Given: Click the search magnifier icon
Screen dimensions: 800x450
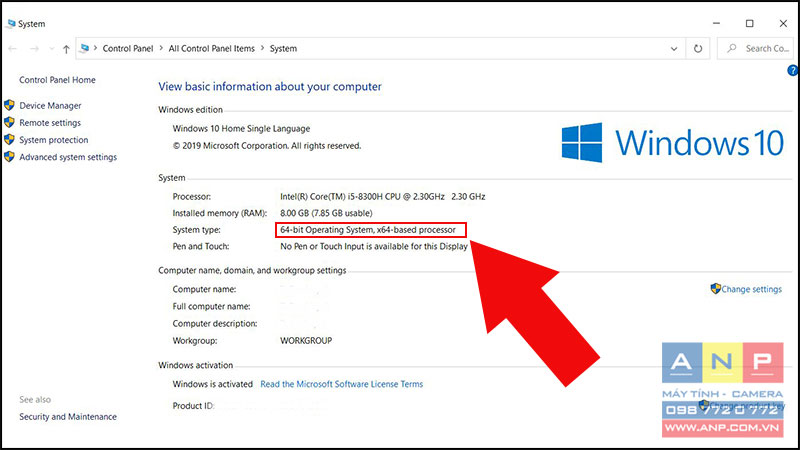Looking at the screenshot, I should tap(732, 48).
